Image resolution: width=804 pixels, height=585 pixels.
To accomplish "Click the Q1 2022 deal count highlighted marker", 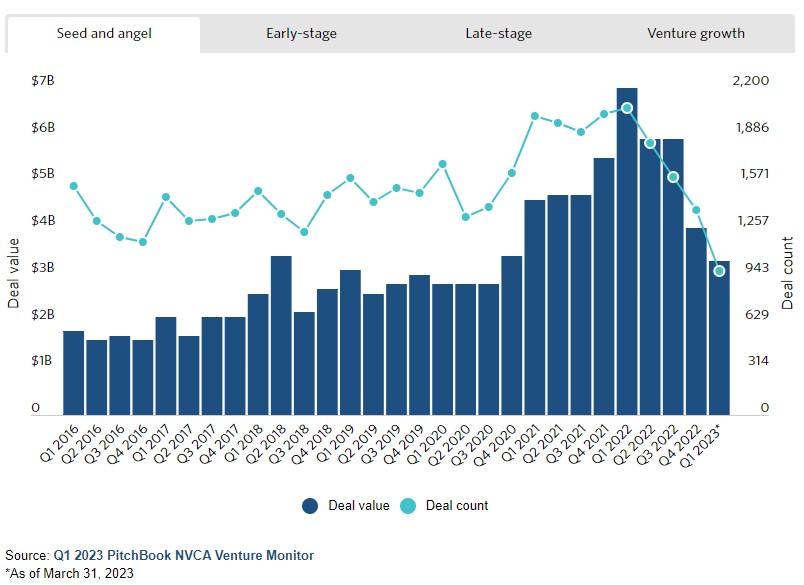I will [x=627, y=108].
